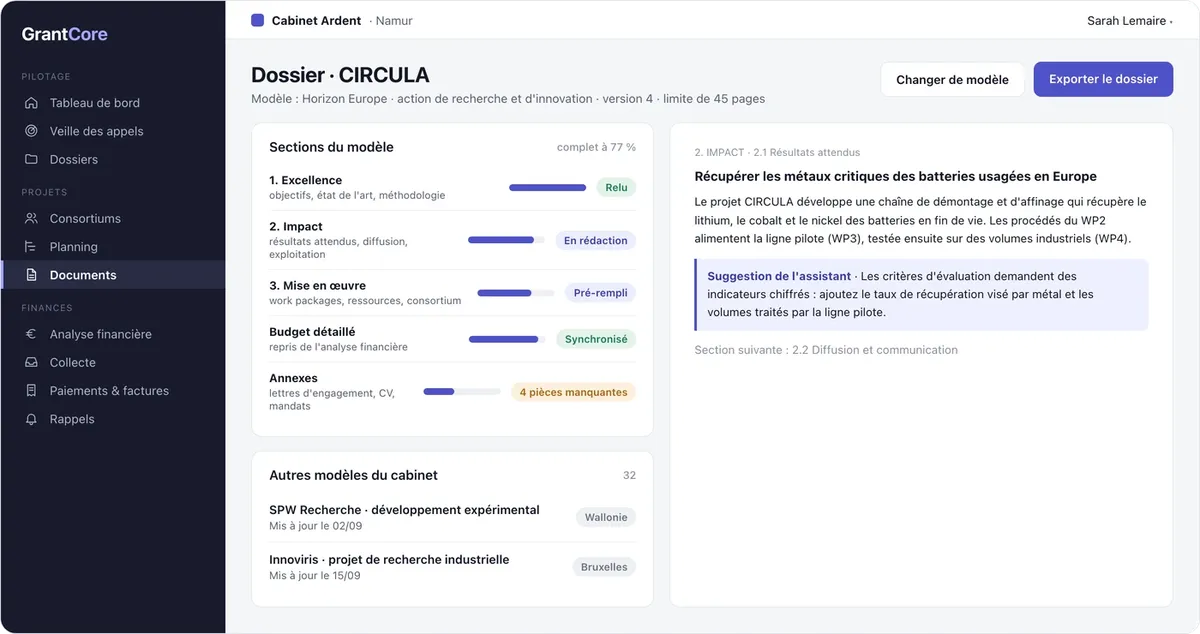Click the Documents file icon

[x=31, y=275]
